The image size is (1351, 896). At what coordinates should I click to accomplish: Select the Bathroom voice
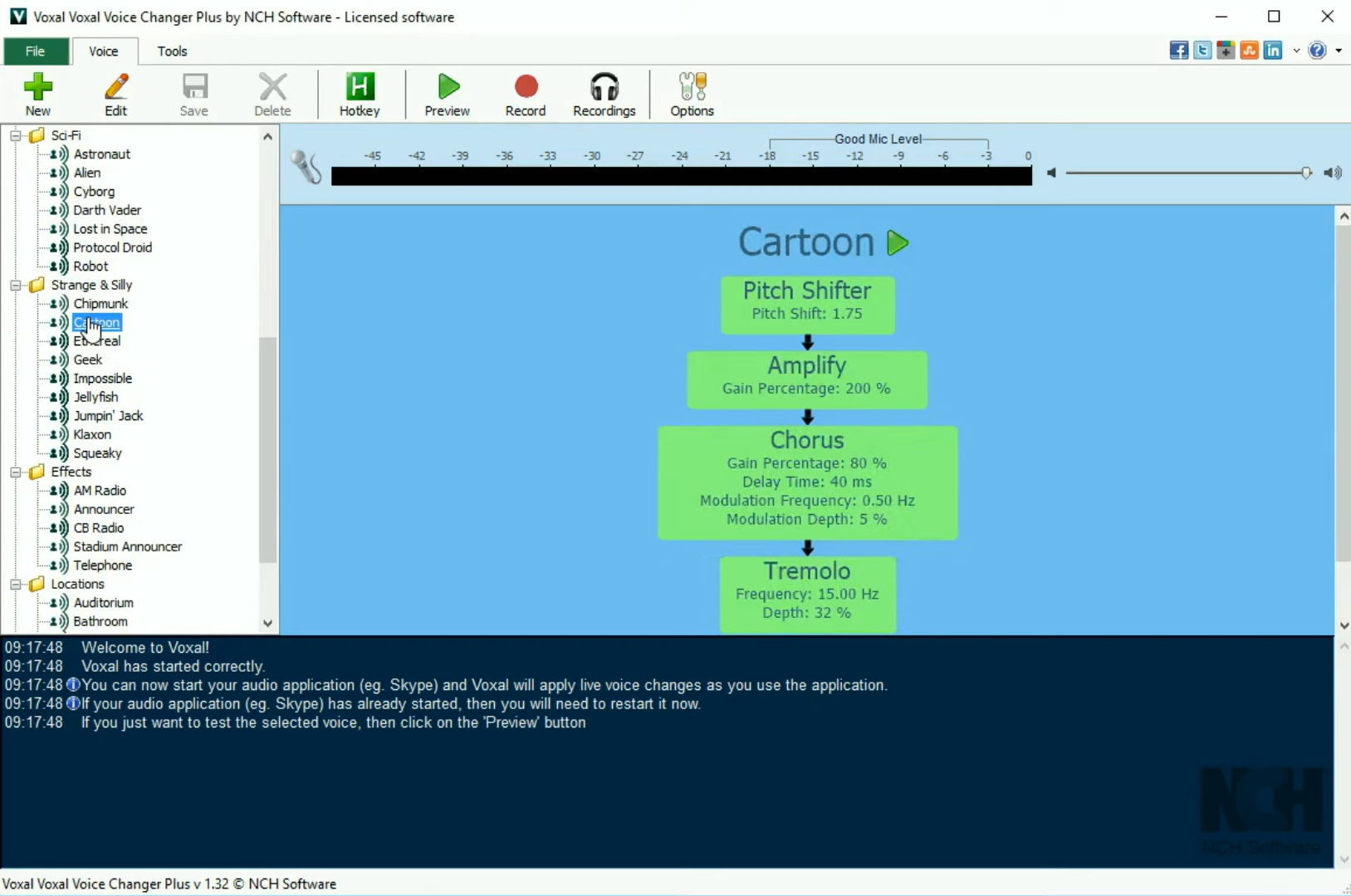(x=100, y=621)
